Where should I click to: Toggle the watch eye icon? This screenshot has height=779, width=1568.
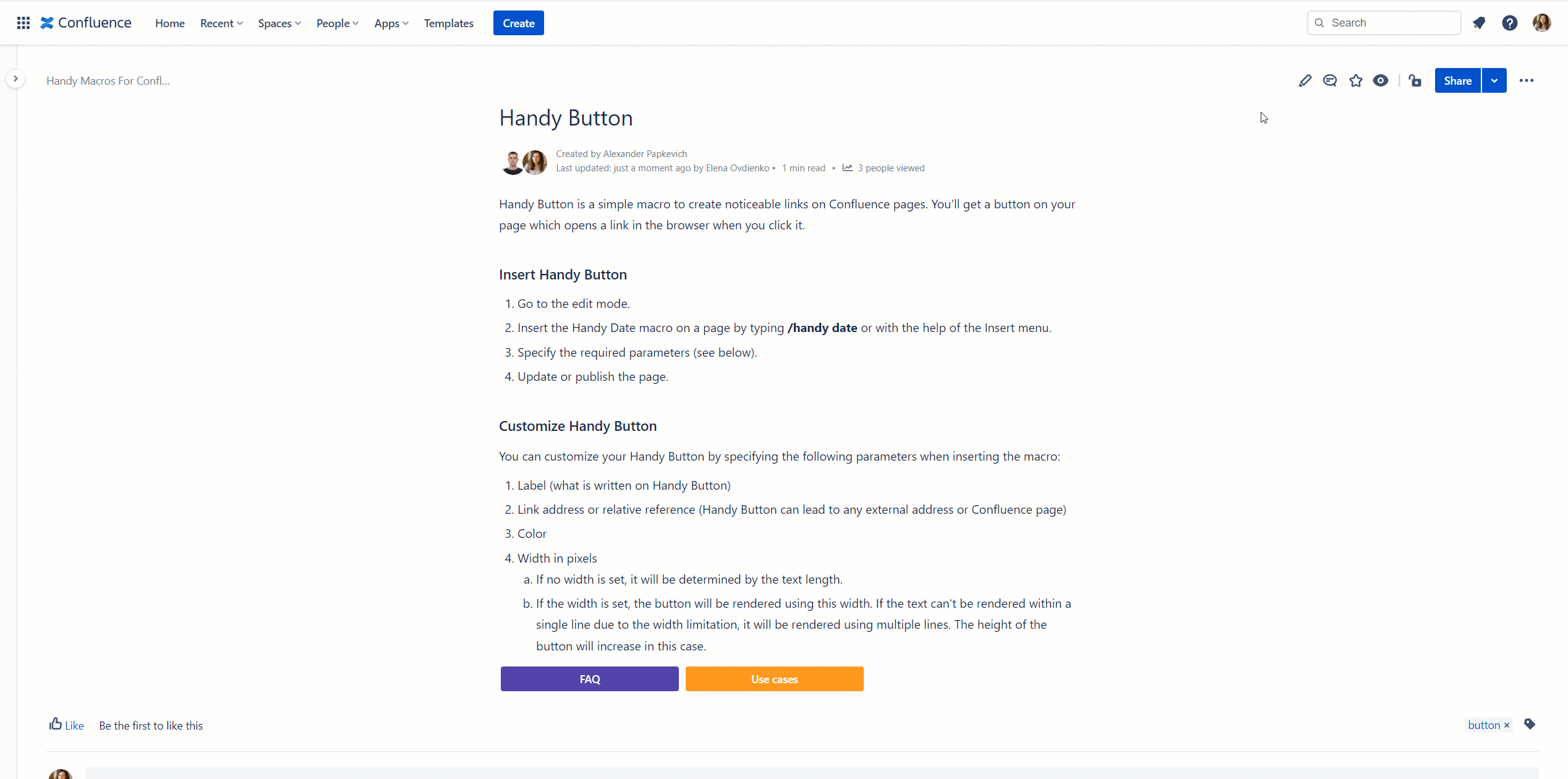coord(1381,80)
